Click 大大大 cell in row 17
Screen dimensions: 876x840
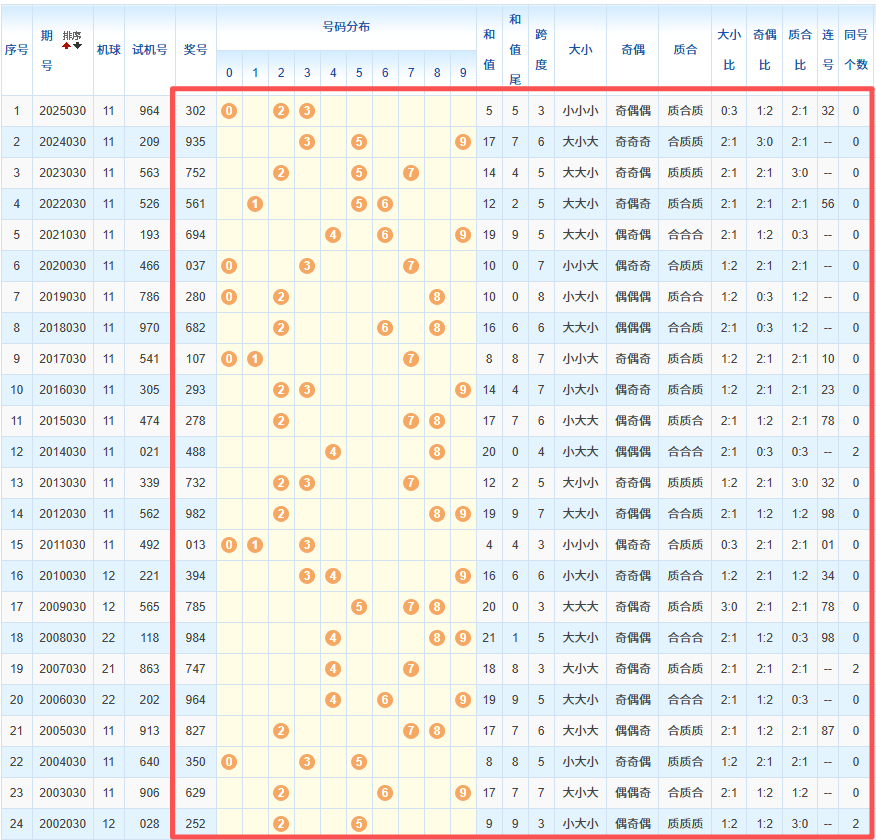tap(580, 607)
